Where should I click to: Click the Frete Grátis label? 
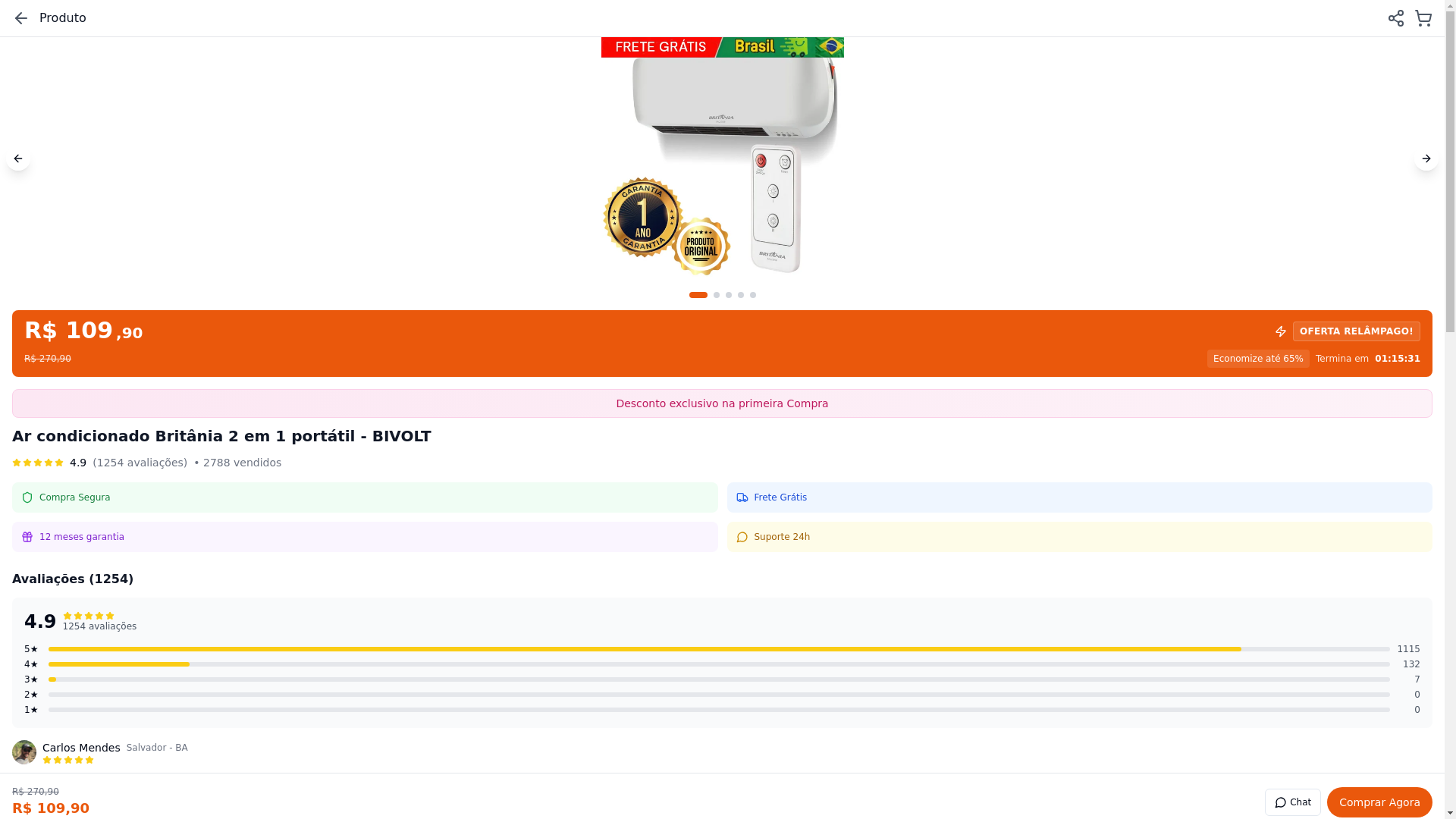pos(780,497)
